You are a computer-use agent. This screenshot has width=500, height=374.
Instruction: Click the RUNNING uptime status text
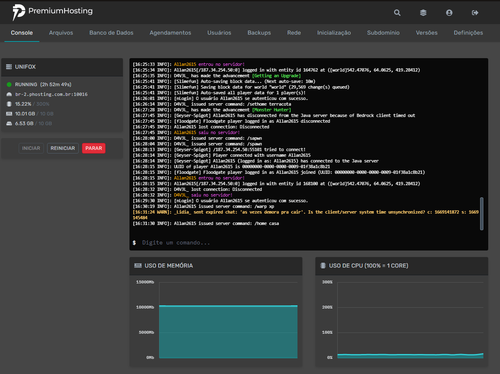point(43,84)
